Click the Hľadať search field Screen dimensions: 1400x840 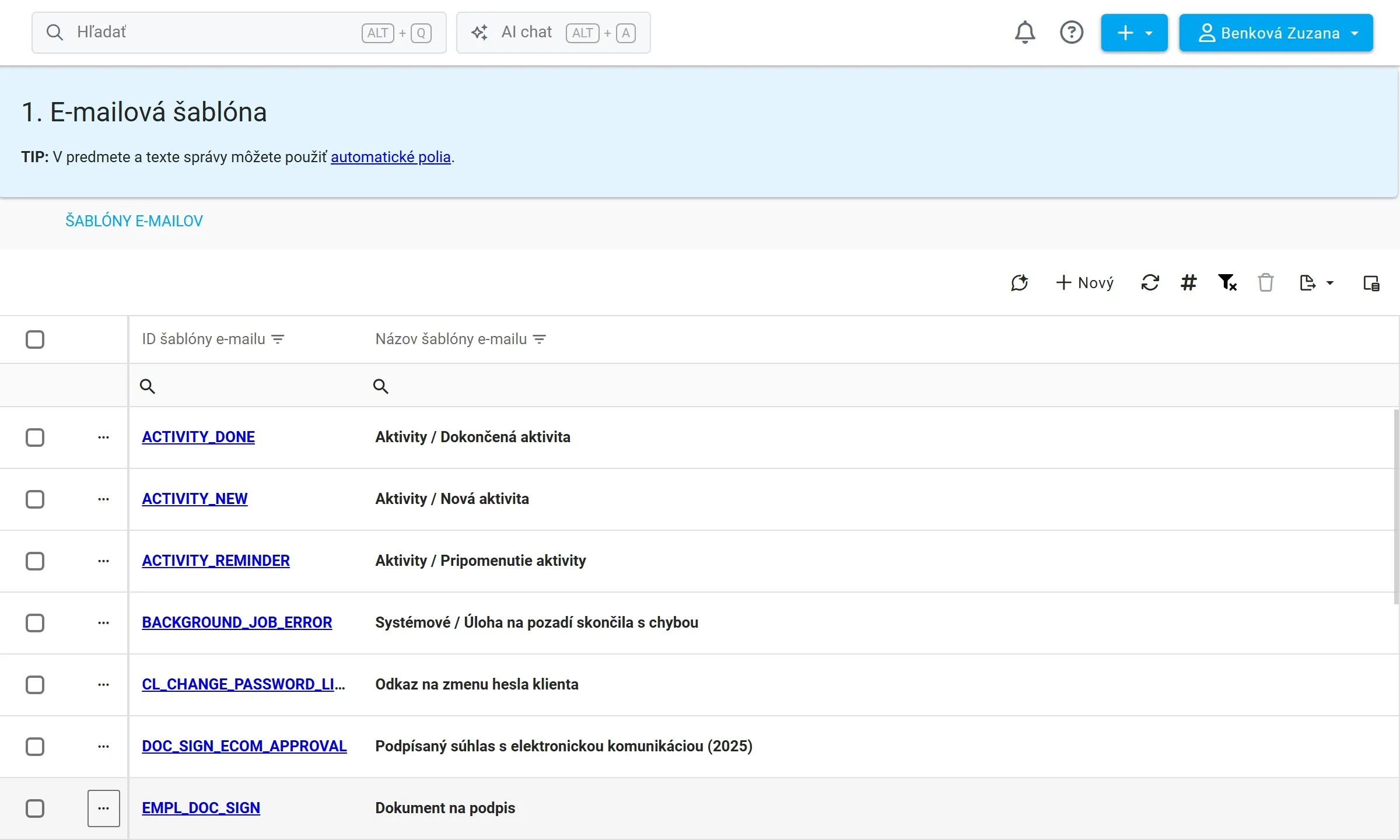[239, 33]
